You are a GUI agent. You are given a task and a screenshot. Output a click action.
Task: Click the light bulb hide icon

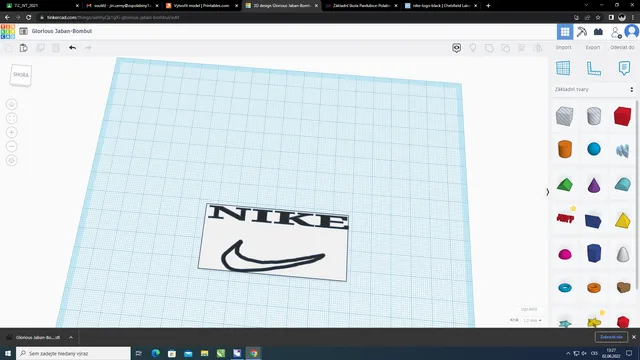[x=473, y=48]
